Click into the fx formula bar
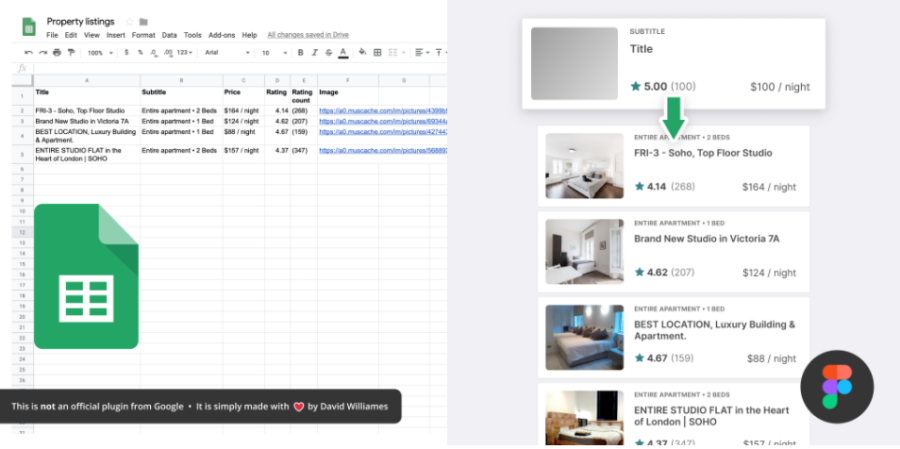 (x=240, y=68)
